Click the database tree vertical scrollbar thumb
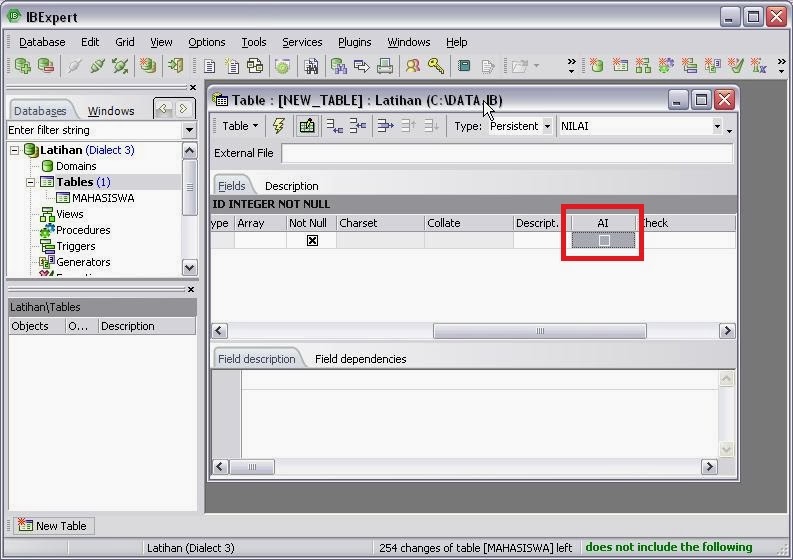Image resolution: width=793 pixels, height=560 pixels. tap(190, 187)
